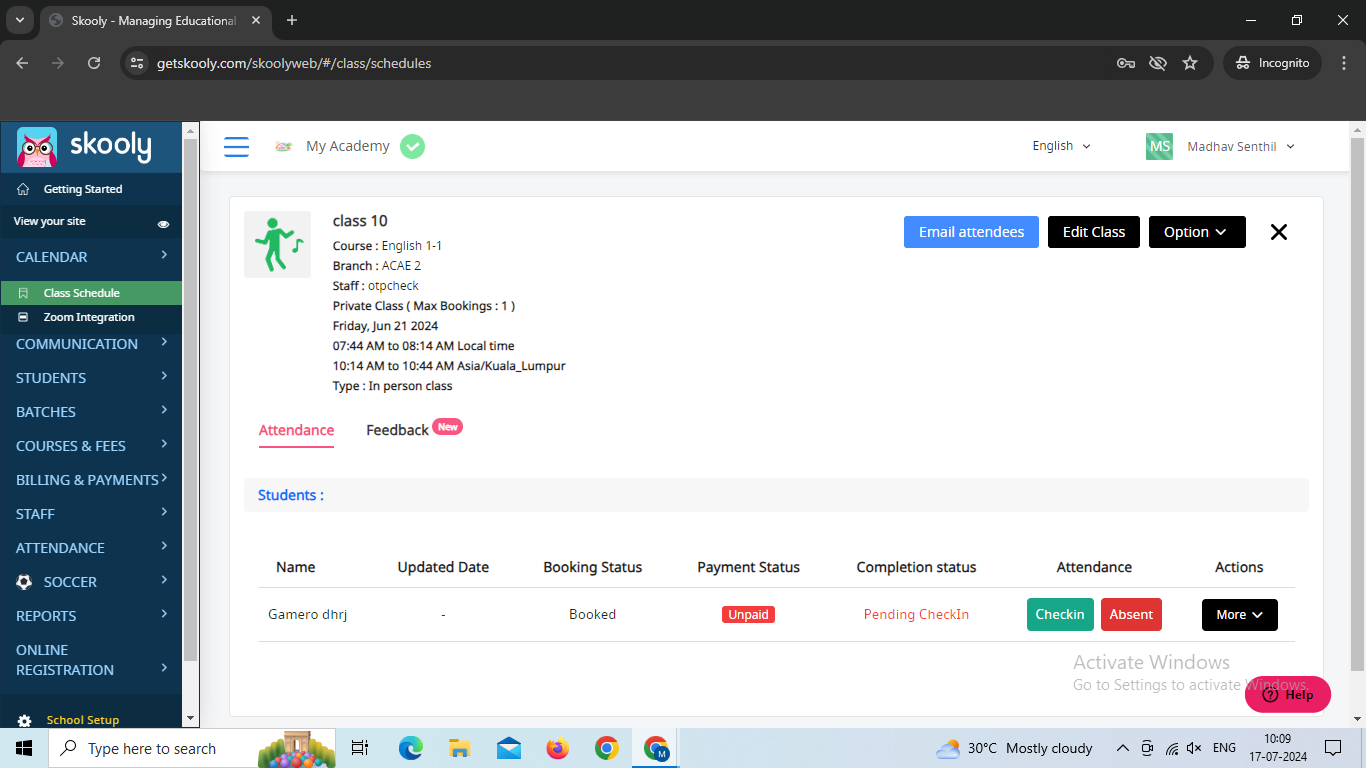Check in Gamero dhrj
Screen dimensions: 1366x768
coord(1060,615)
